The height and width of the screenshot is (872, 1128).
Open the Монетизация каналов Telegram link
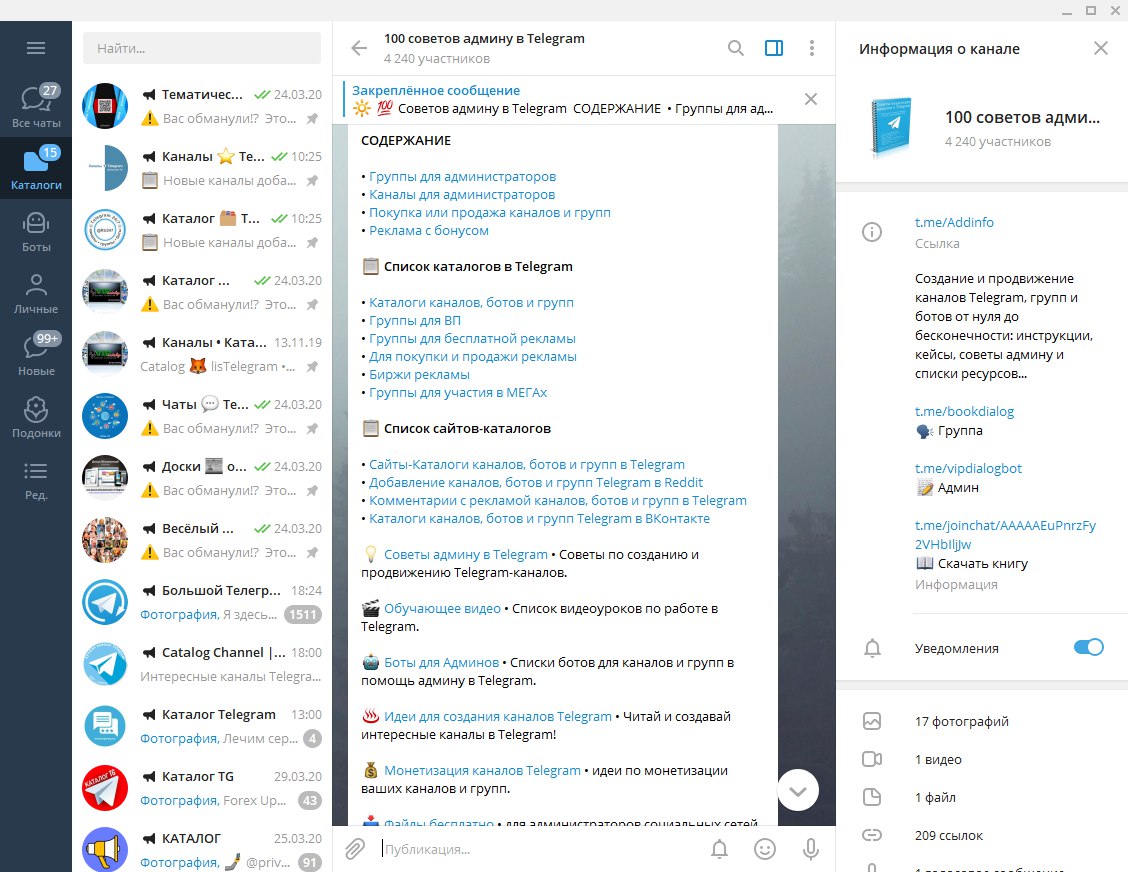click(482, 770)
